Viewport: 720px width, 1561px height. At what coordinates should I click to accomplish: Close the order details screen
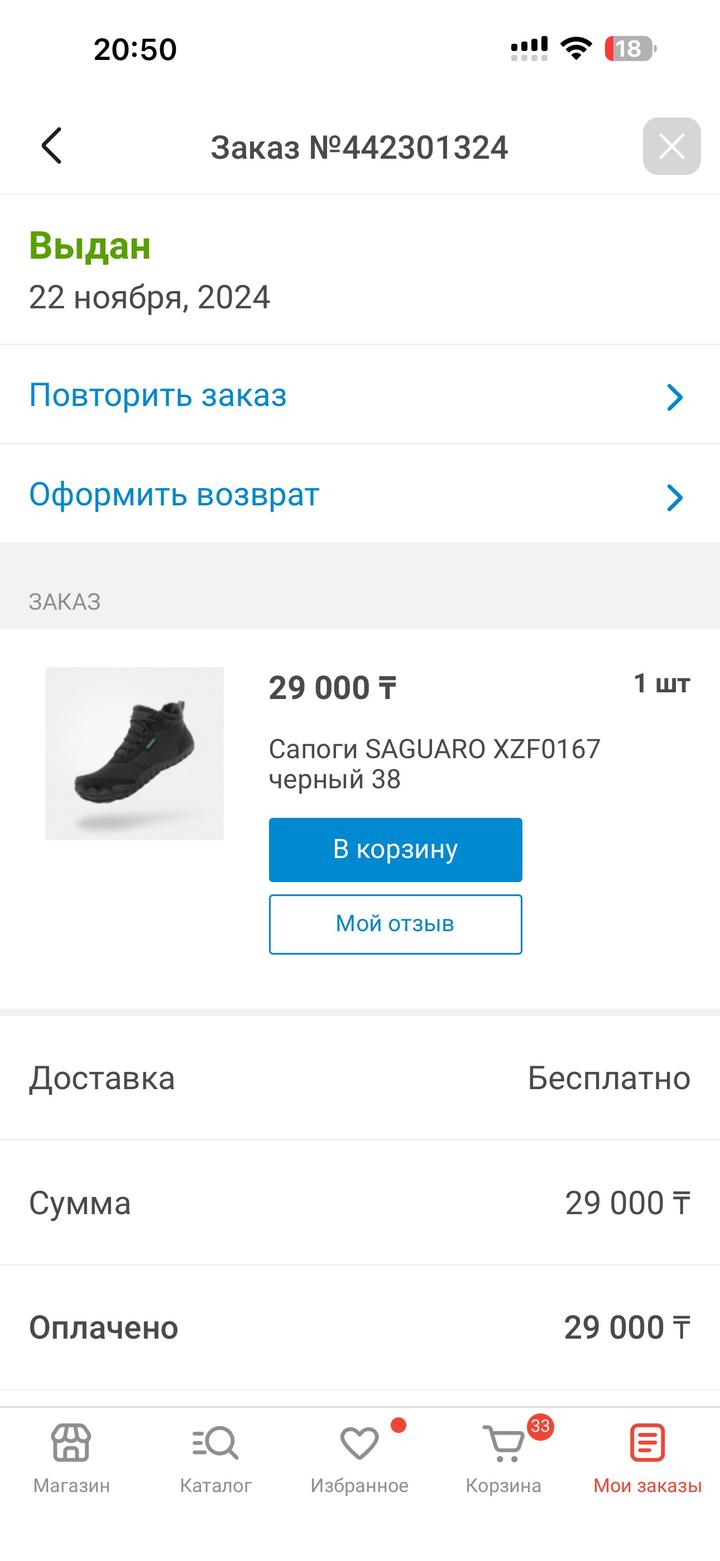(x=671, y=147)
